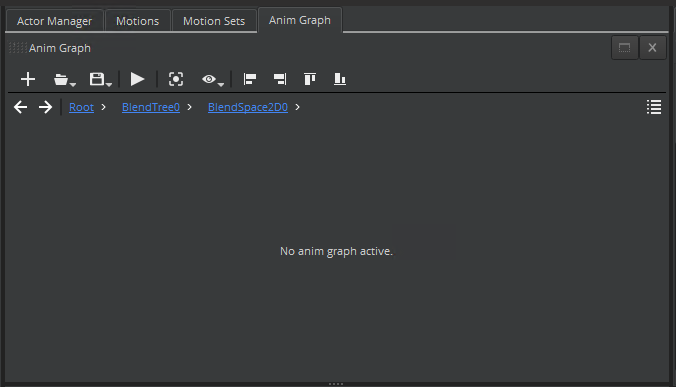Align selected nodes to the top

click(x=310, y=79)
